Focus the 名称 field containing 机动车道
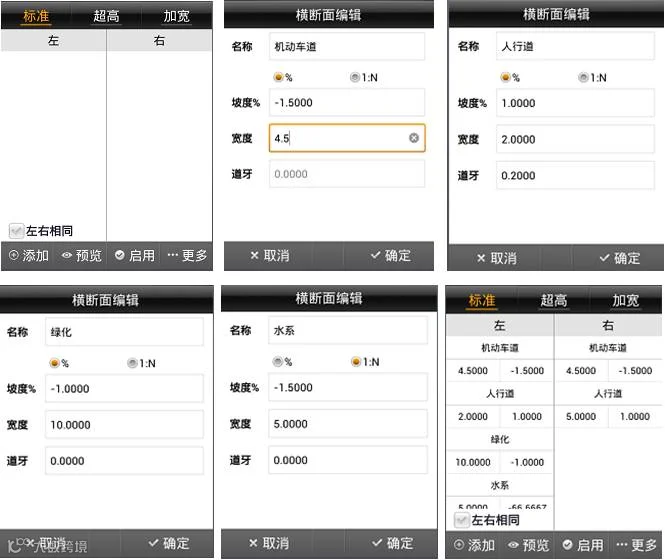This screenshot has width=665, height=560. click(347, 46)
